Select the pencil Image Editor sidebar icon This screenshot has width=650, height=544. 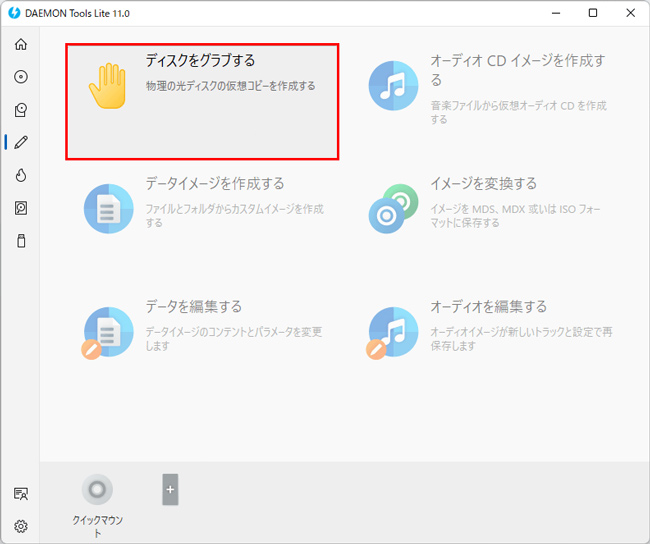(21, 142)
